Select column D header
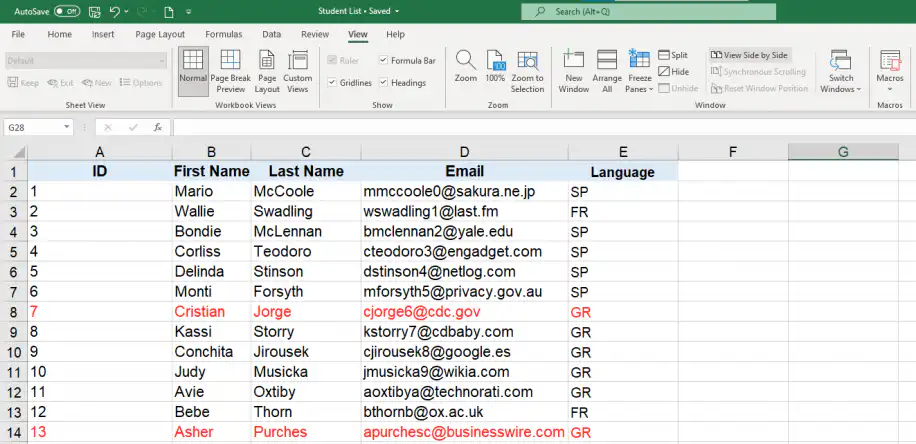This screenshot has height=444, width=916. [x=464, y=152]
